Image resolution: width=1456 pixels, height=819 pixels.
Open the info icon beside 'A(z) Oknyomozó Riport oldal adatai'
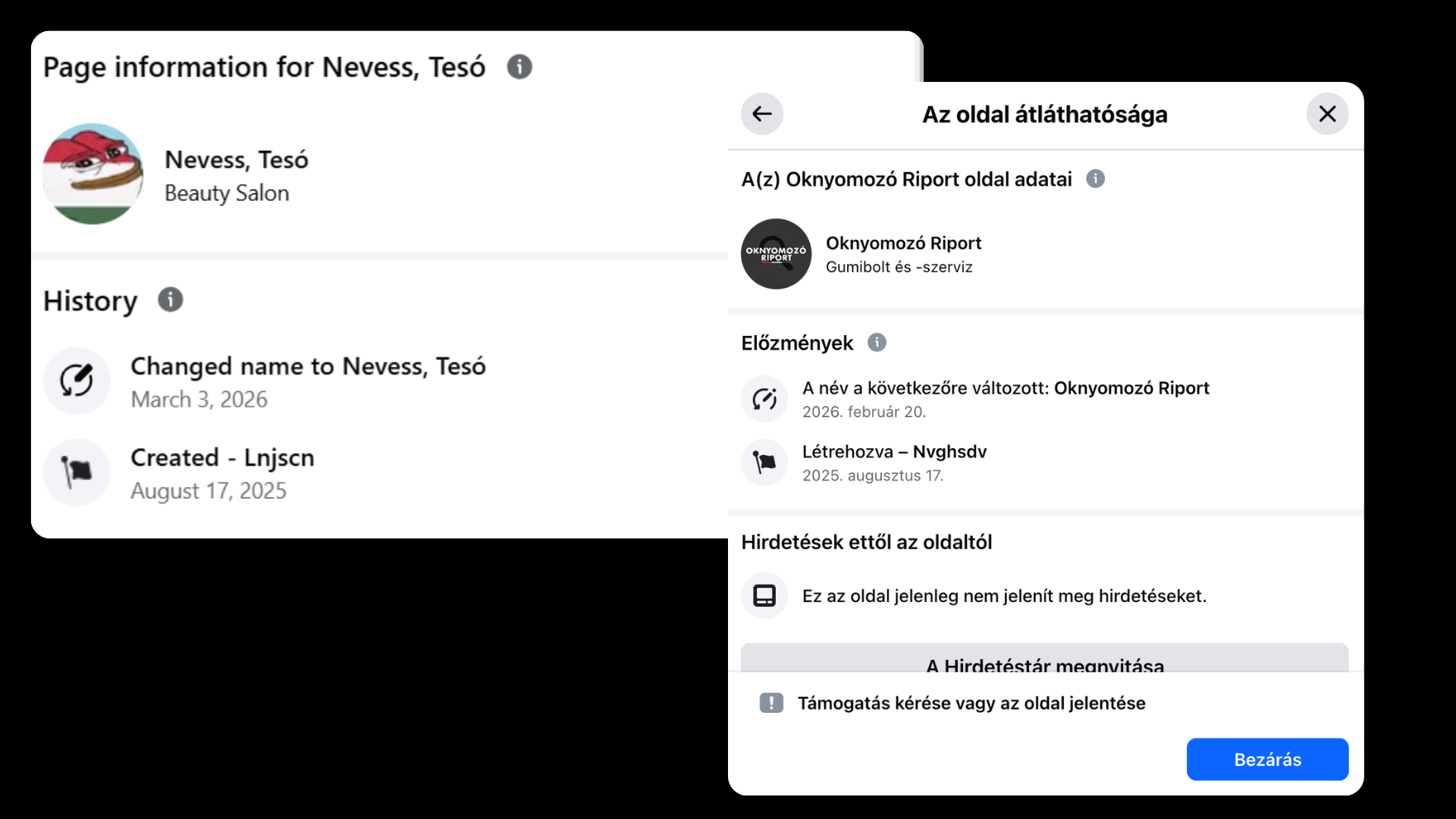(x=1097, y=179)
